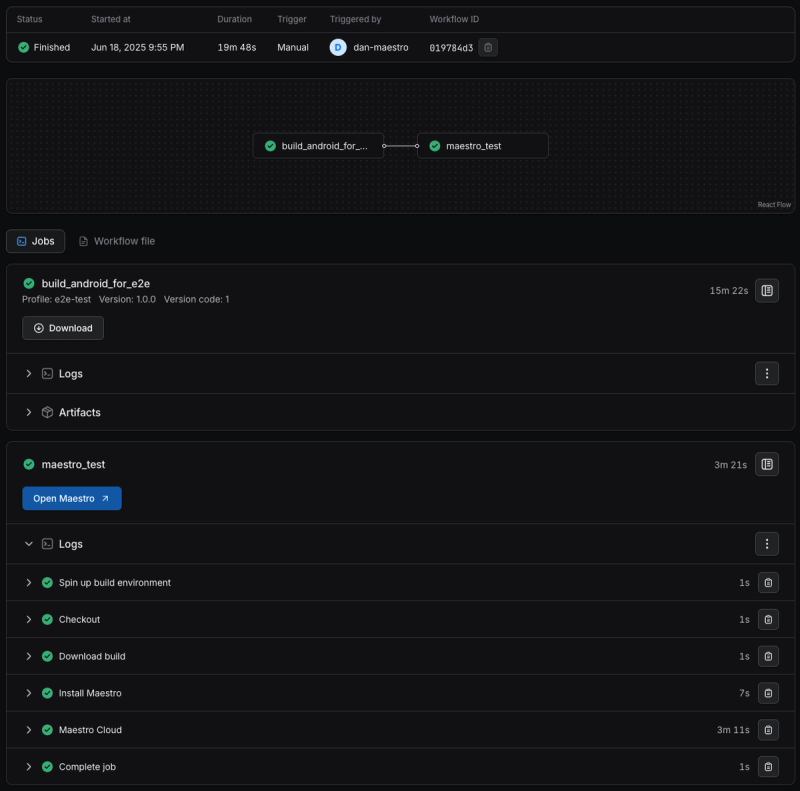Copy logs of the Maestro Cloud step
The height and width of the screenshot is (791, 800).
768,730
